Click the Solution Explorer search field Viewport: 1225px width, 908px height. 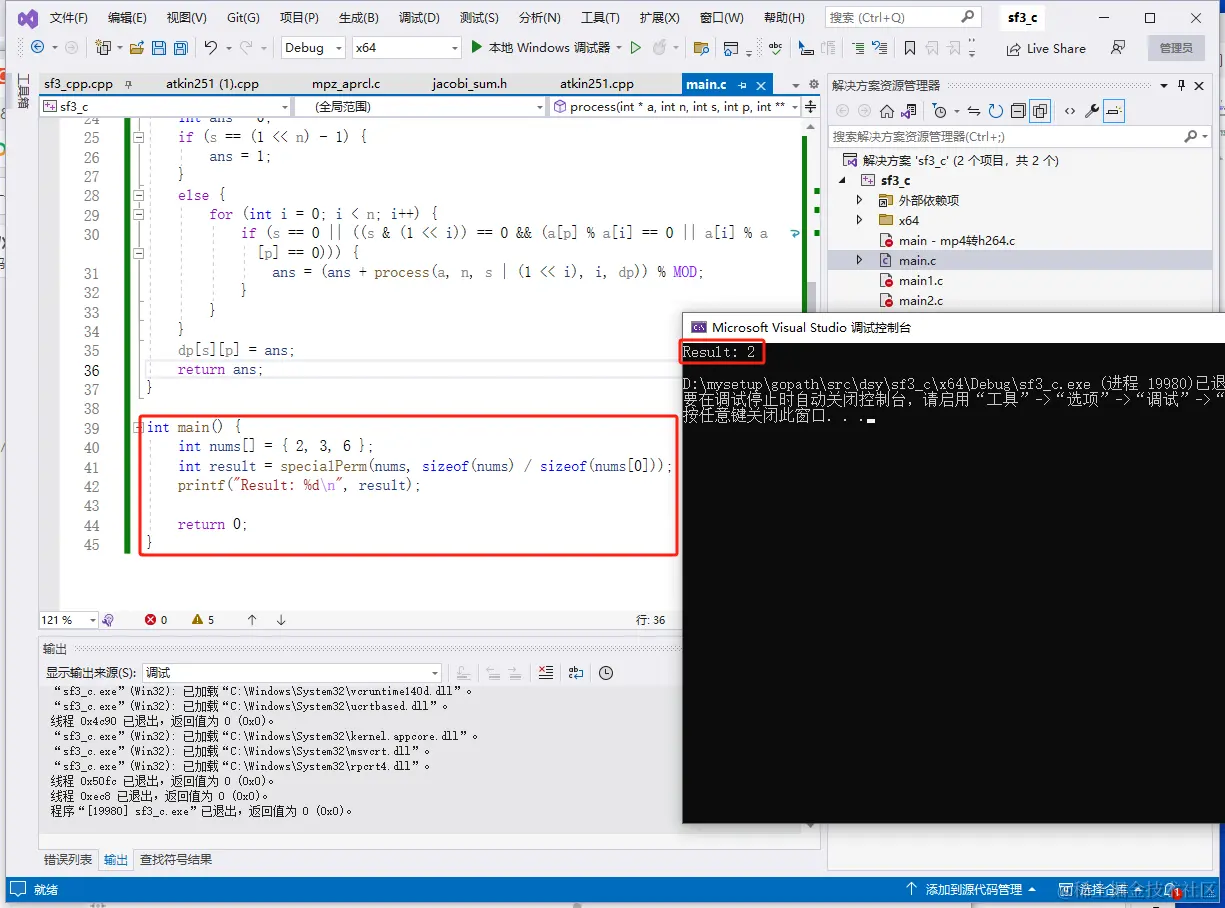pyautogui.click(x=1019, y=136)
